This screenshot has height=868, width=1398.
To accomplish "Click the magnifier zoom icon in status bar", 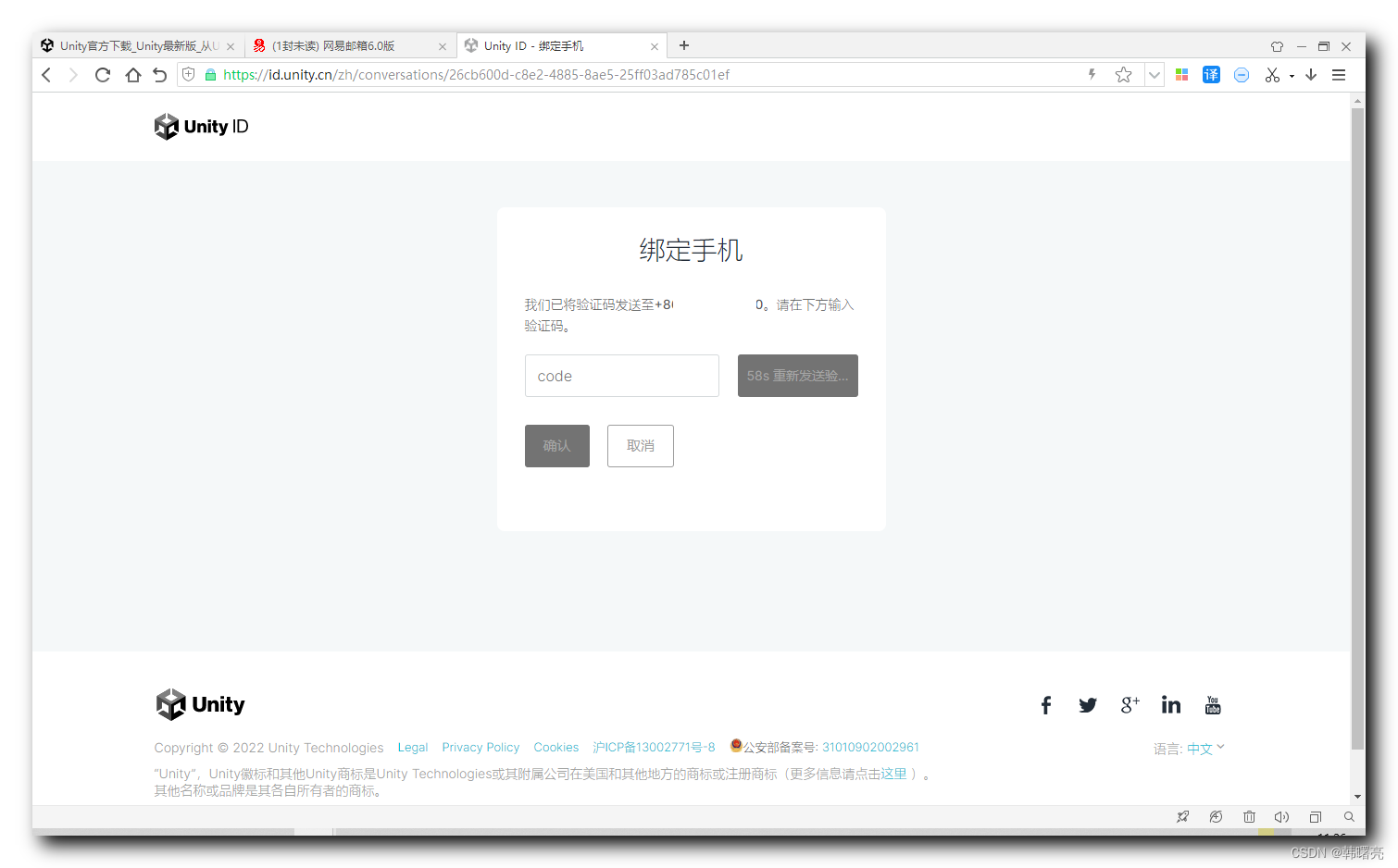I will click(x=1349, y=817).
